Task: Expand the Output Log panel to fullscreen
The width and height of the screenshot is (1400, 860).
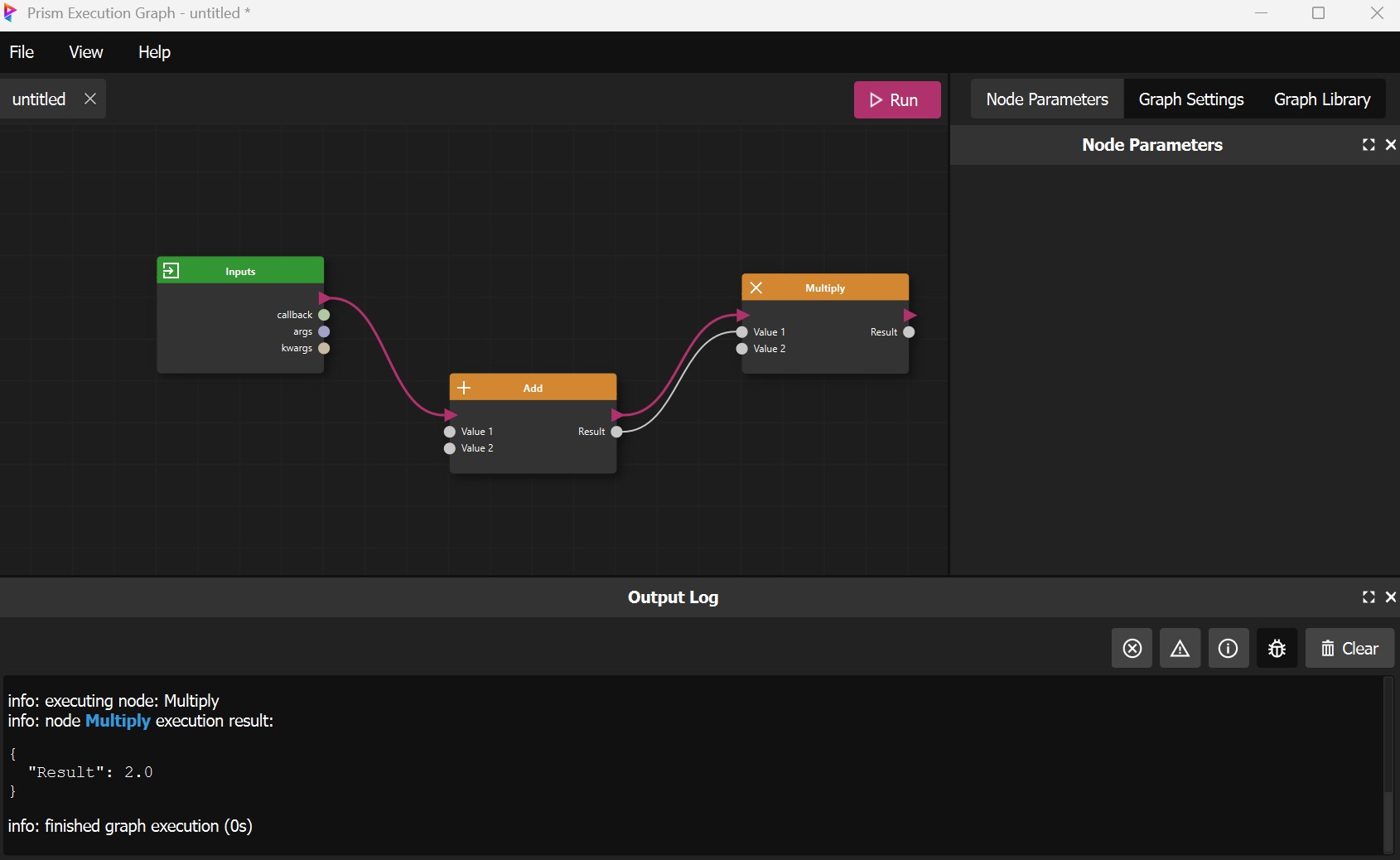Action: 1369,597
